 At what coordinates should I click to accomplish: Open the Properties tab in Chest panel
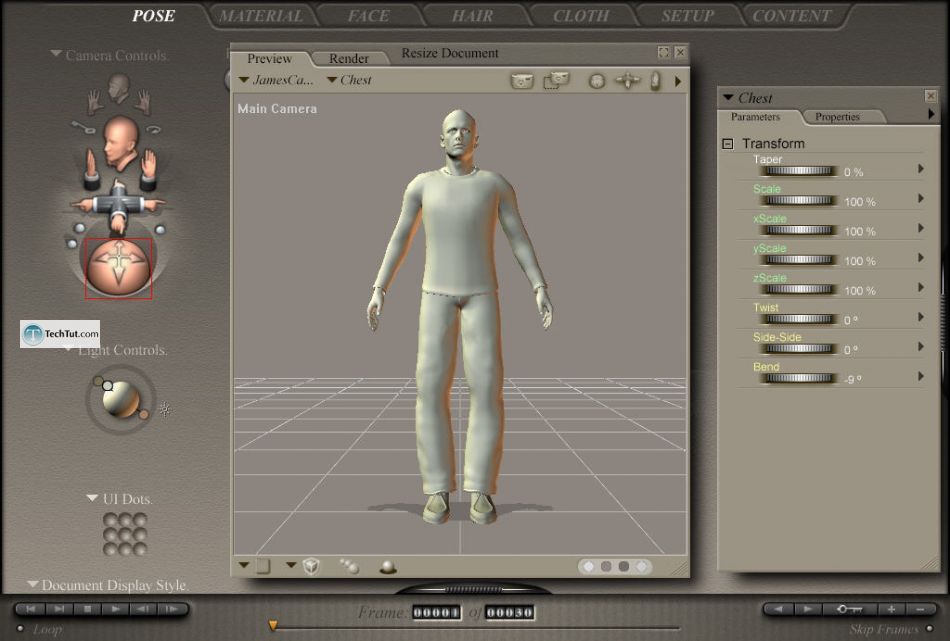pyautogui.click(x=837, y=117)
